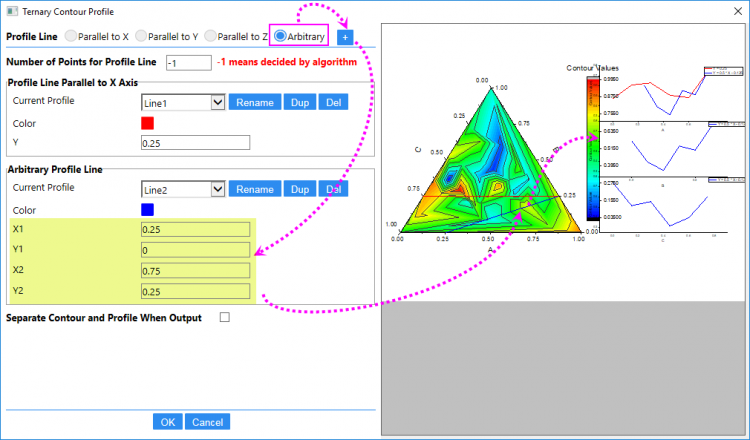Screen dimensions: 750x440
Task: Rename the Line1 profile
Action: point(254,102)
